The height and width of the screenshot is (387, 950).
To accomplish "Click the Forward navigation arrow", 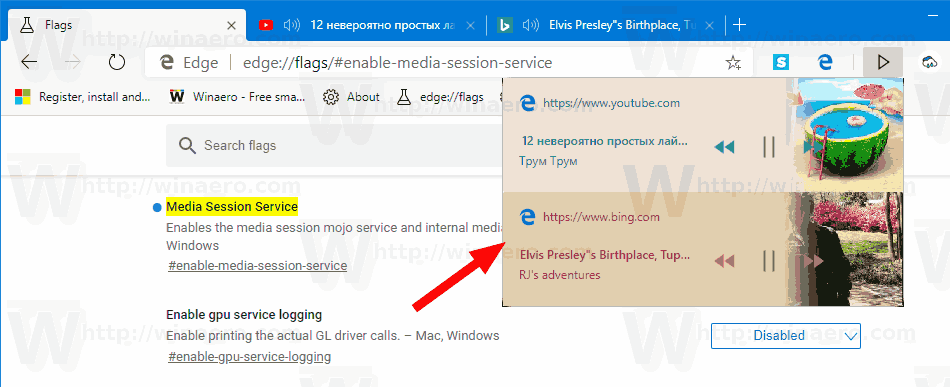I will pyautogui.click(x=73, y=62).
